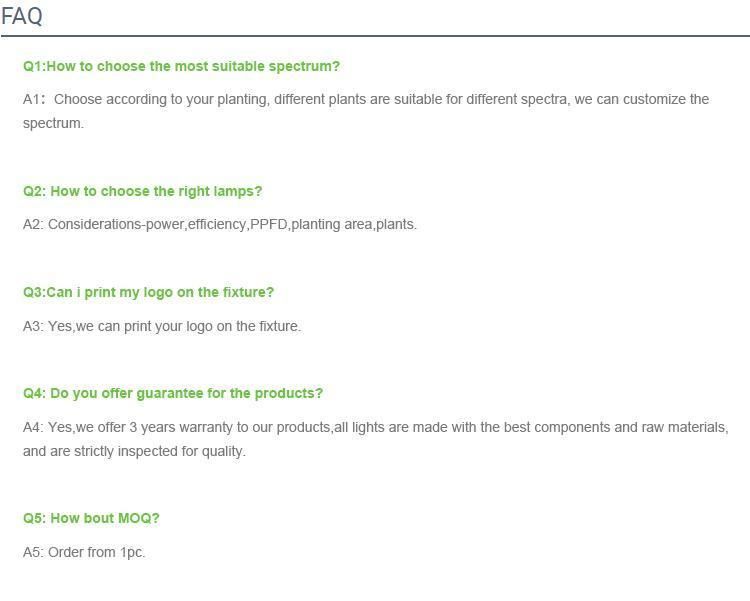Select Q5 asking about MOQ
The width and height of the screenshot is (750, 601).
[91, 518]
